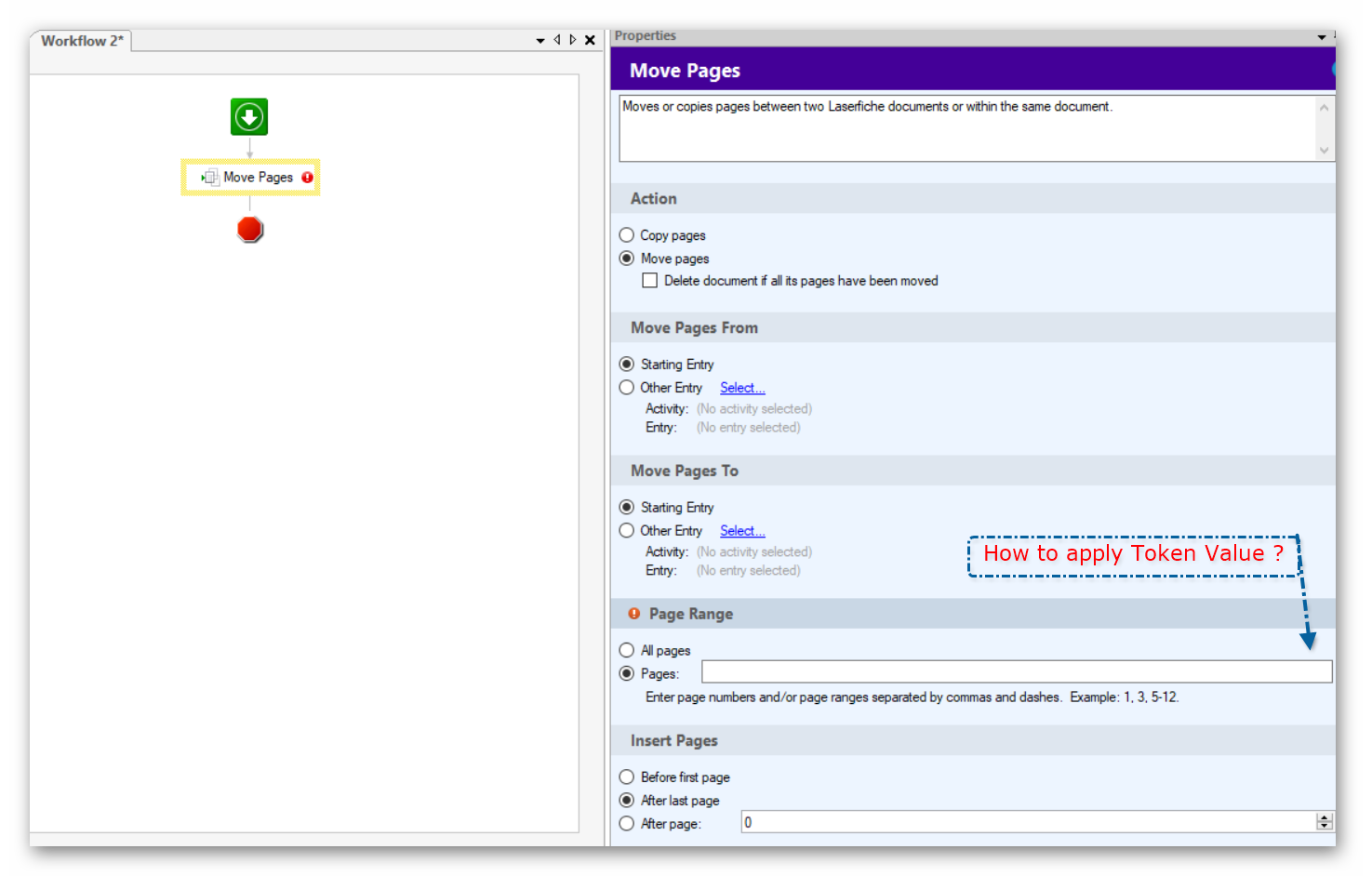
Task: Click Select link under Move Pages From
Action: pyautogui.click(x=741, y=388)
